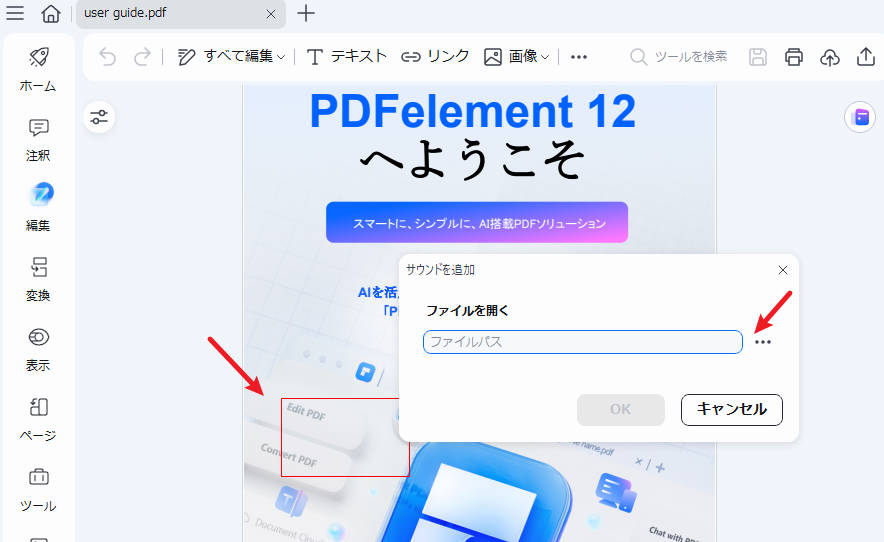Open the properties sliders panel button
The height and width of the screenshot is (542, 884).
[x=99, y=117]
